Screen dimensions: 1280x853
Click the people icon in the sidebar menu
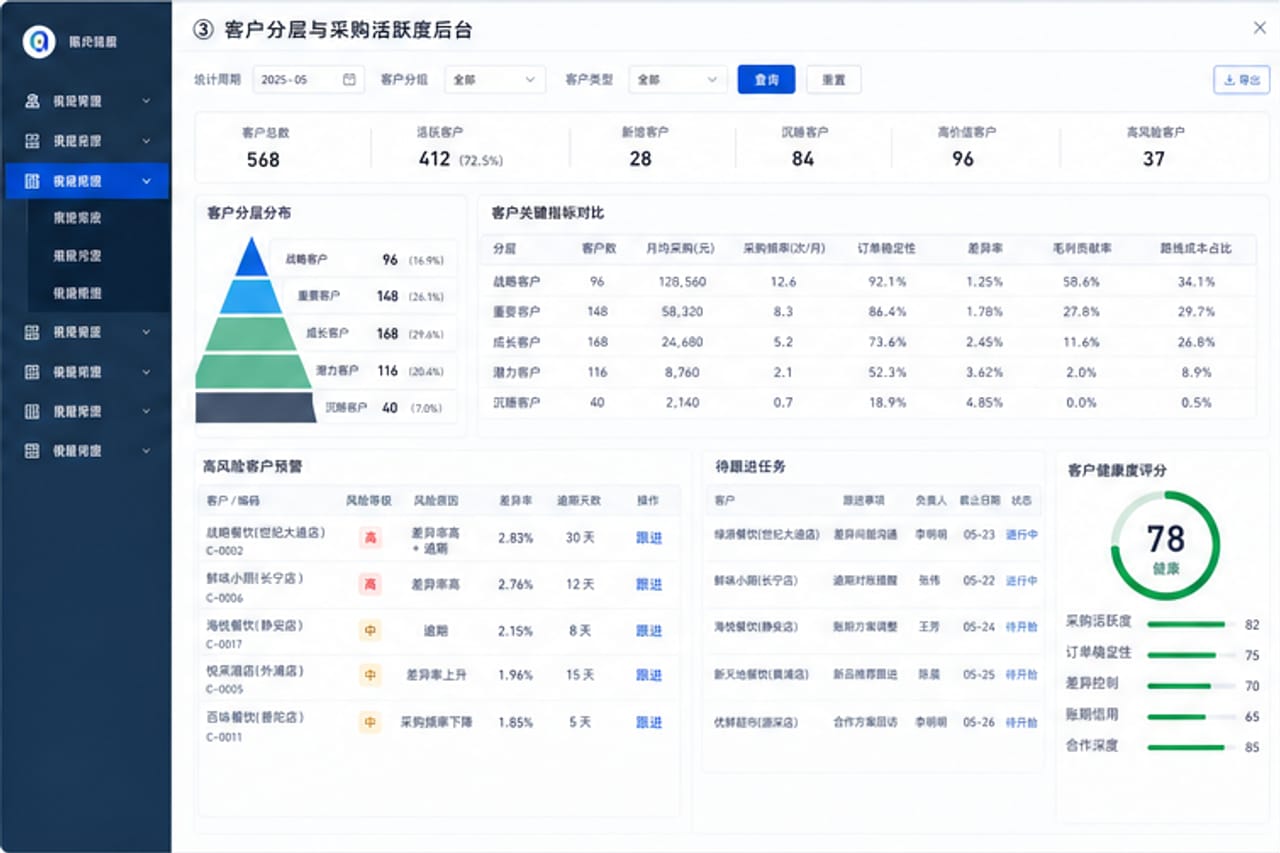(33, 101)
